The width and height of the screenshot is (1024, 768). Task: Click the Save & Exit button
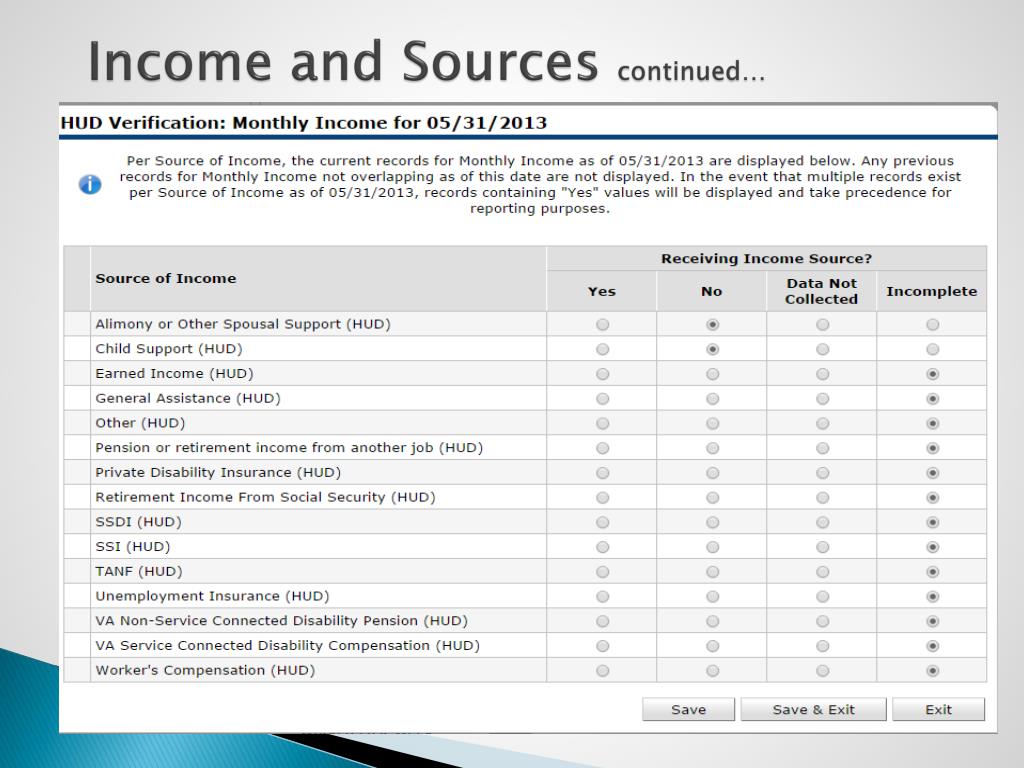pyautogui.click(x=813, y=709)
